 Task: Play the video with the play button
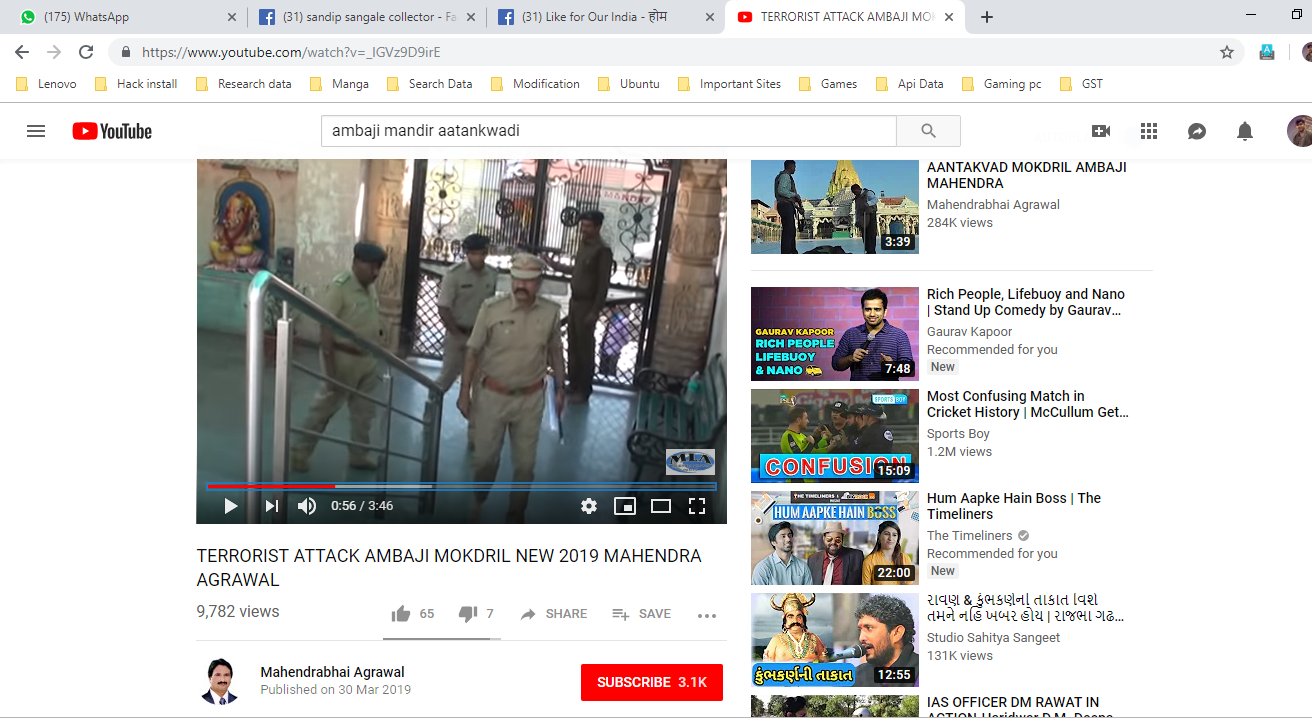click(x=231, y=506)
